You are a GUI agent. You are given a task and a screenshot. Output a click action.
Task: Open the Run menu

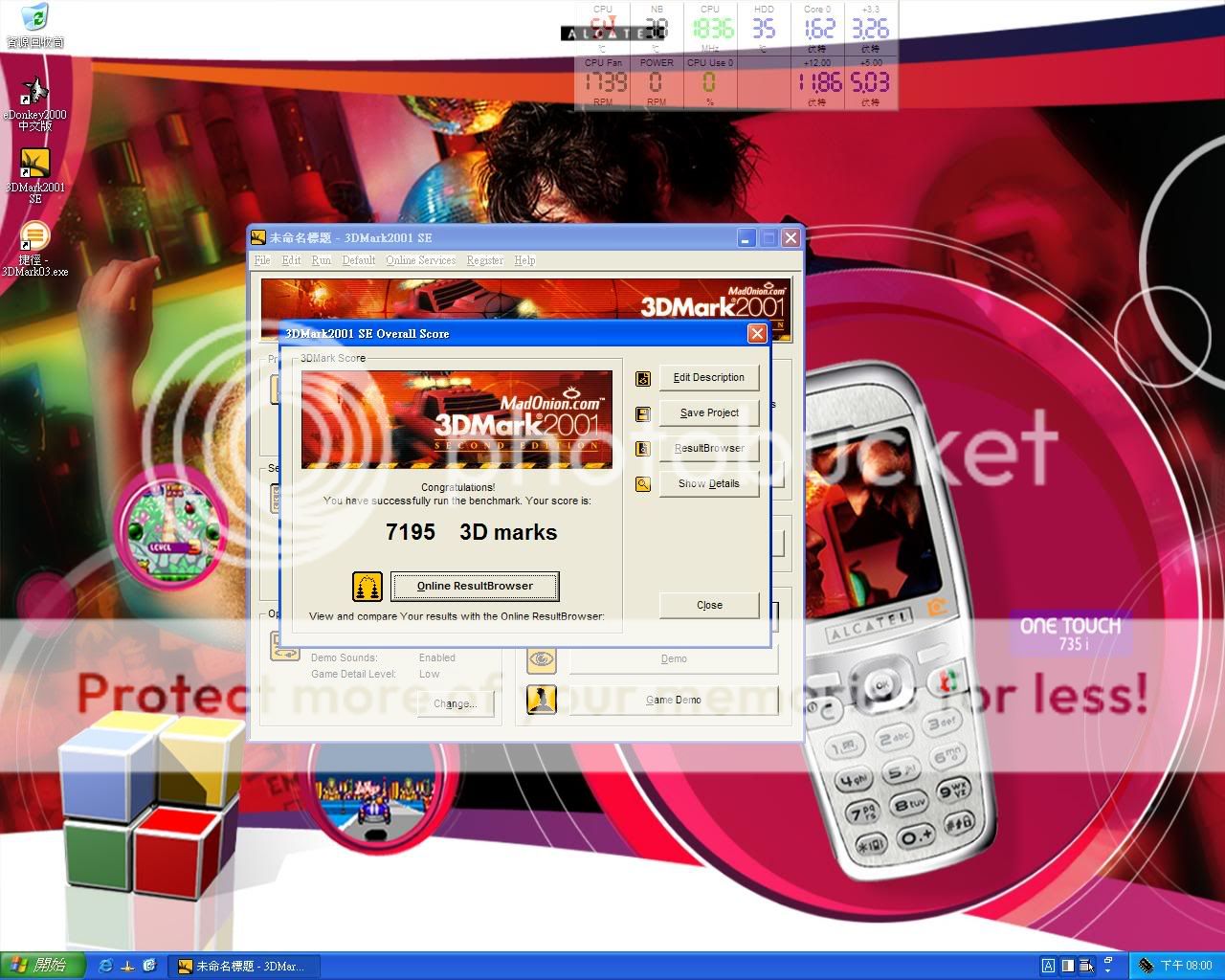321,260
